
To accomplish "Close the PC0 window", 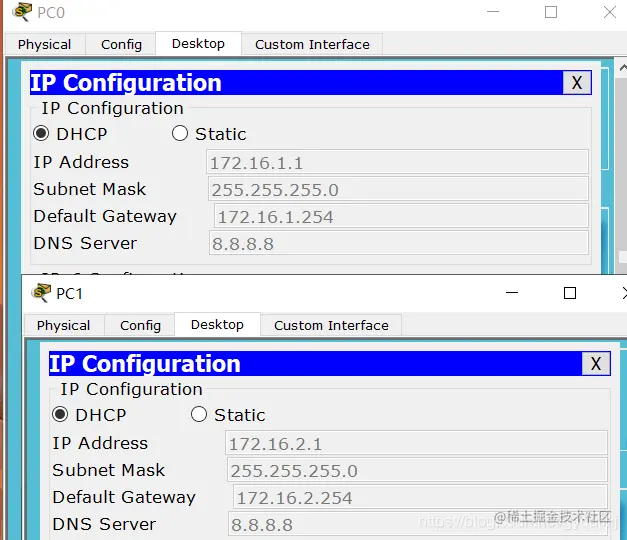I will [x=610, y=12].
